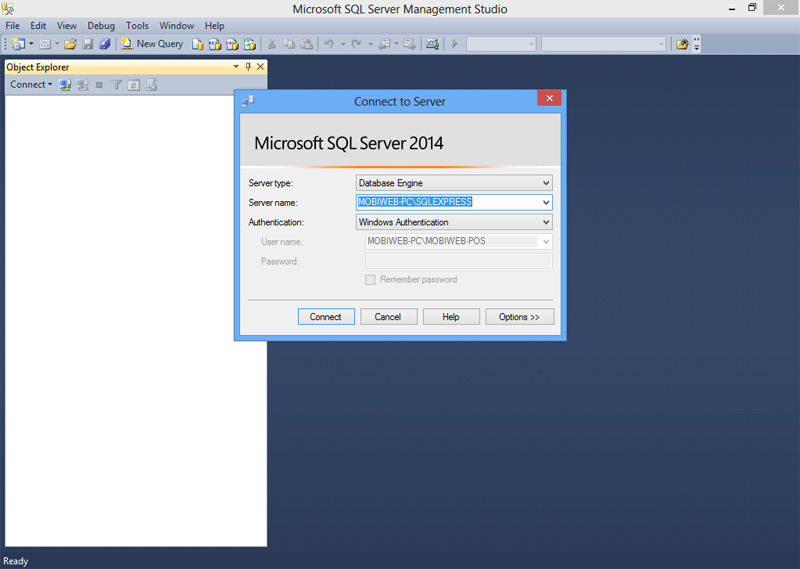Open the wide empty toolbar combo box
800x569 pixels.
point(604,44)
